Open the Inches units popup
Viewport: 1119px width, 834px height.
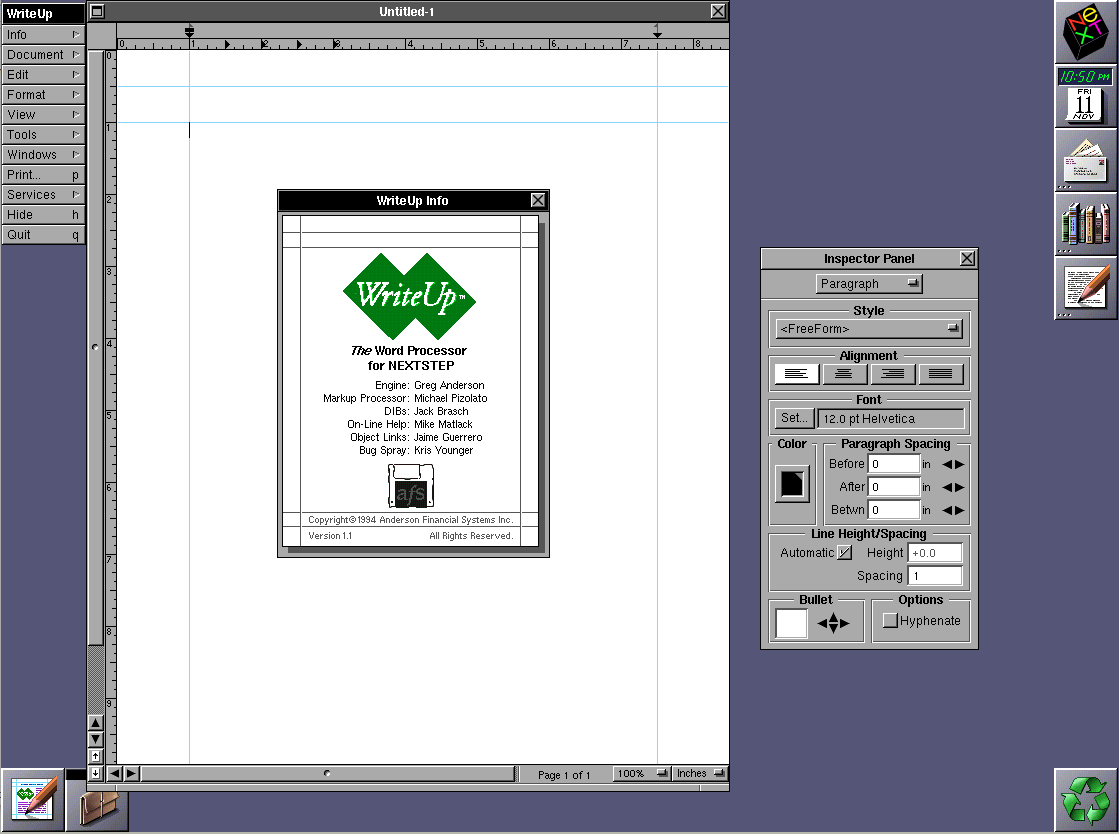pos(700,773)
